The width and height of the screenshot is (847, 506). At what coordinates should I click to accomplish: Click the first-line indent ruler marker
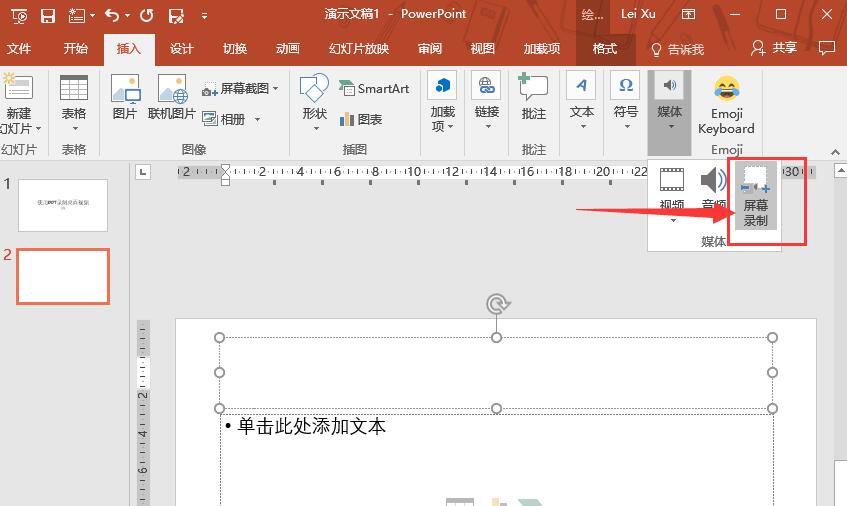coord(225,169)
